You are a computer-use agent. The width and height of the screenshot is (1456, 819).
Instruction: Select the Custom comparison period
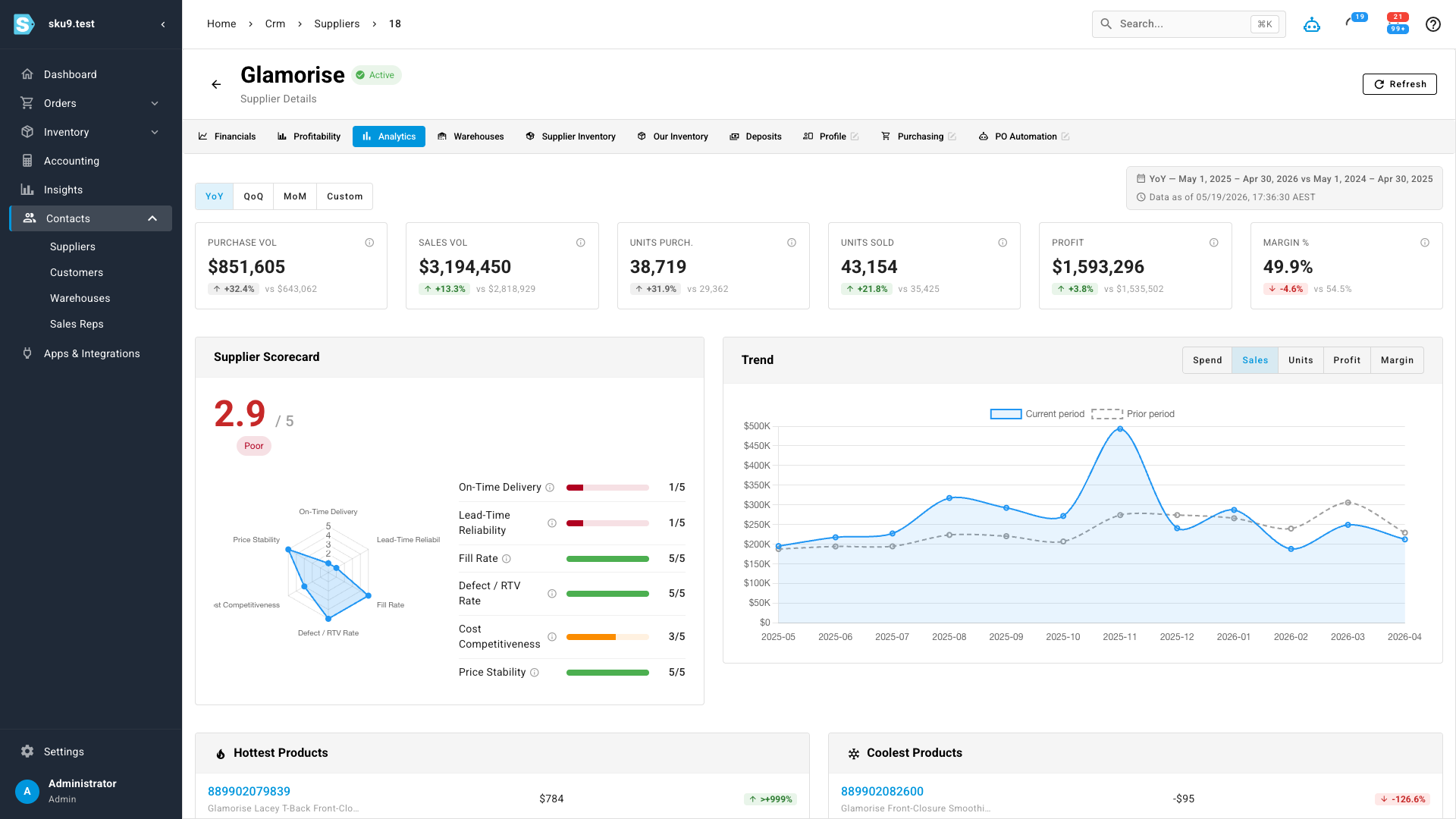coord(345,196)
